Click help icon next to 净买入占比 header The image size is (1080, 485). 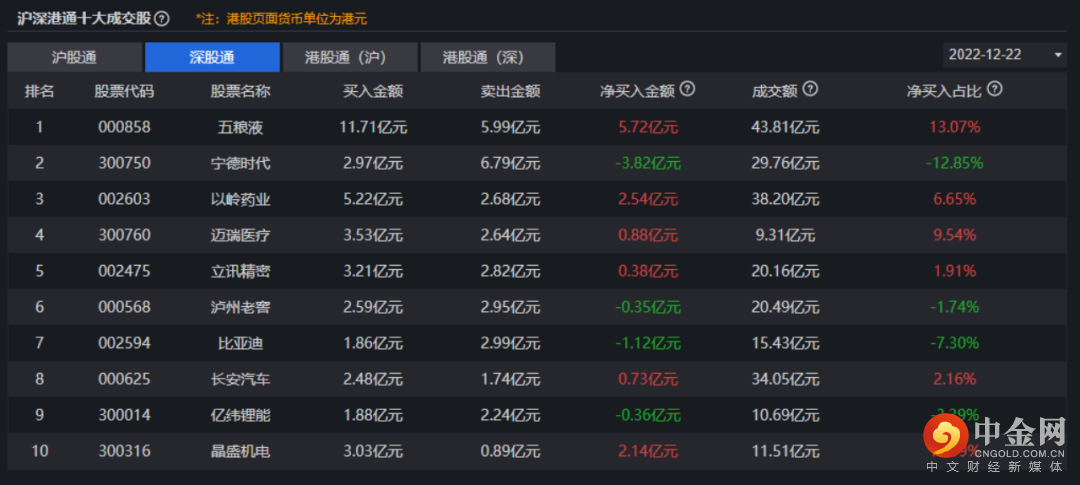coord(994,89)
